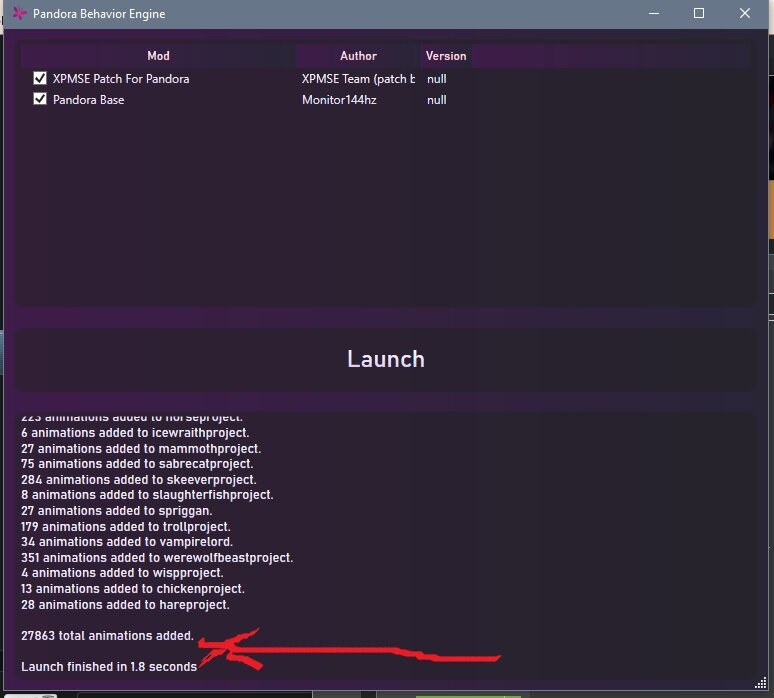This screenshot has height=698, width=774.
Task: Click log line '27 animations added to spriggan.'
Action: 116,510
